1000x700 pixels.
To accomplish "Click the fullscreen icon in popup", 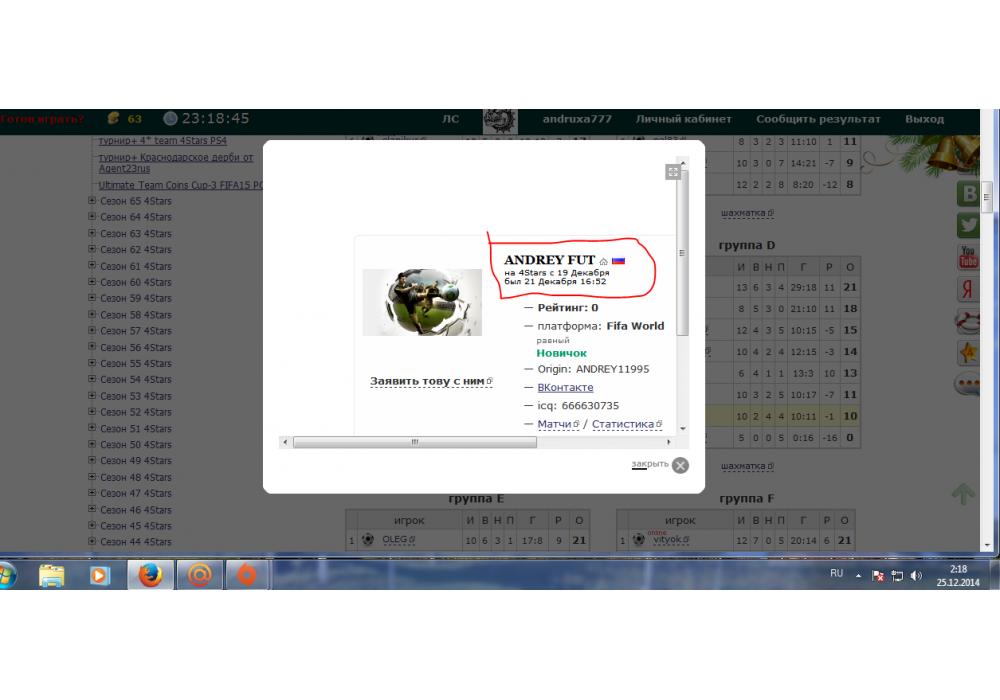I will (673, 171).
